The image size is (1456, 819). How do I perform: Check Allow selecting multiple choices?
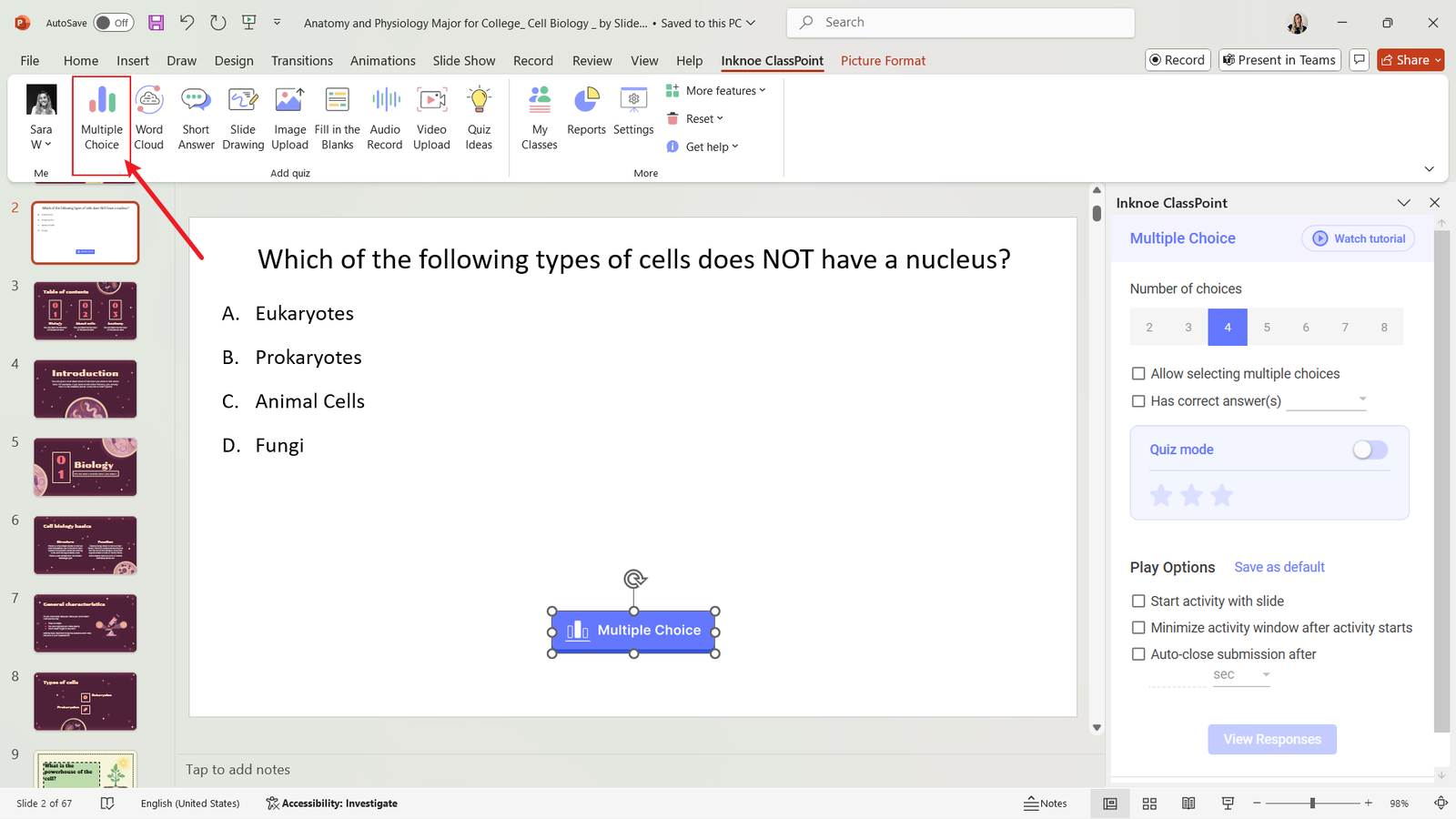point(1138,374)
